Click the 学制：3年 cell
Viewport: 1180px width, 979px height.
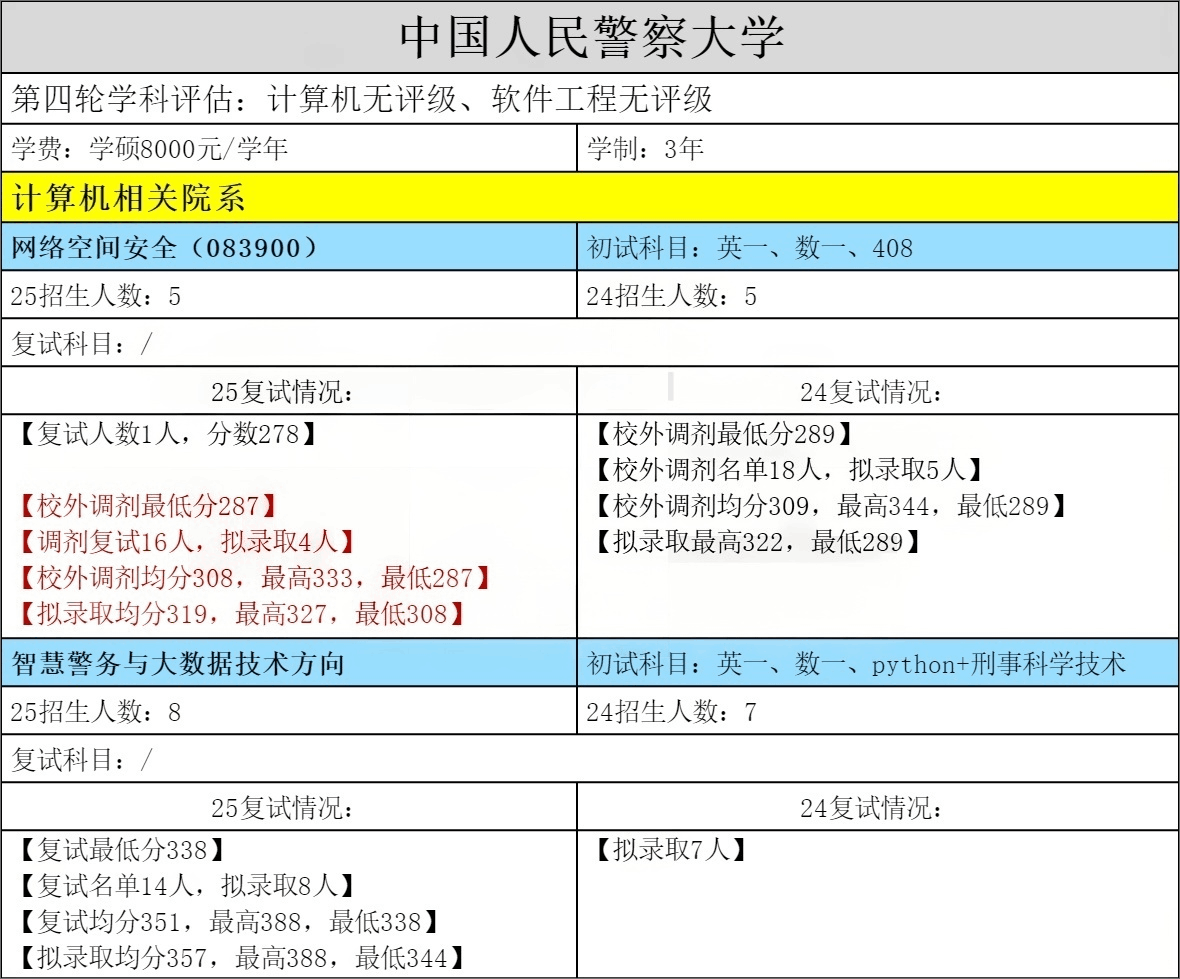[x=645, y=150]
